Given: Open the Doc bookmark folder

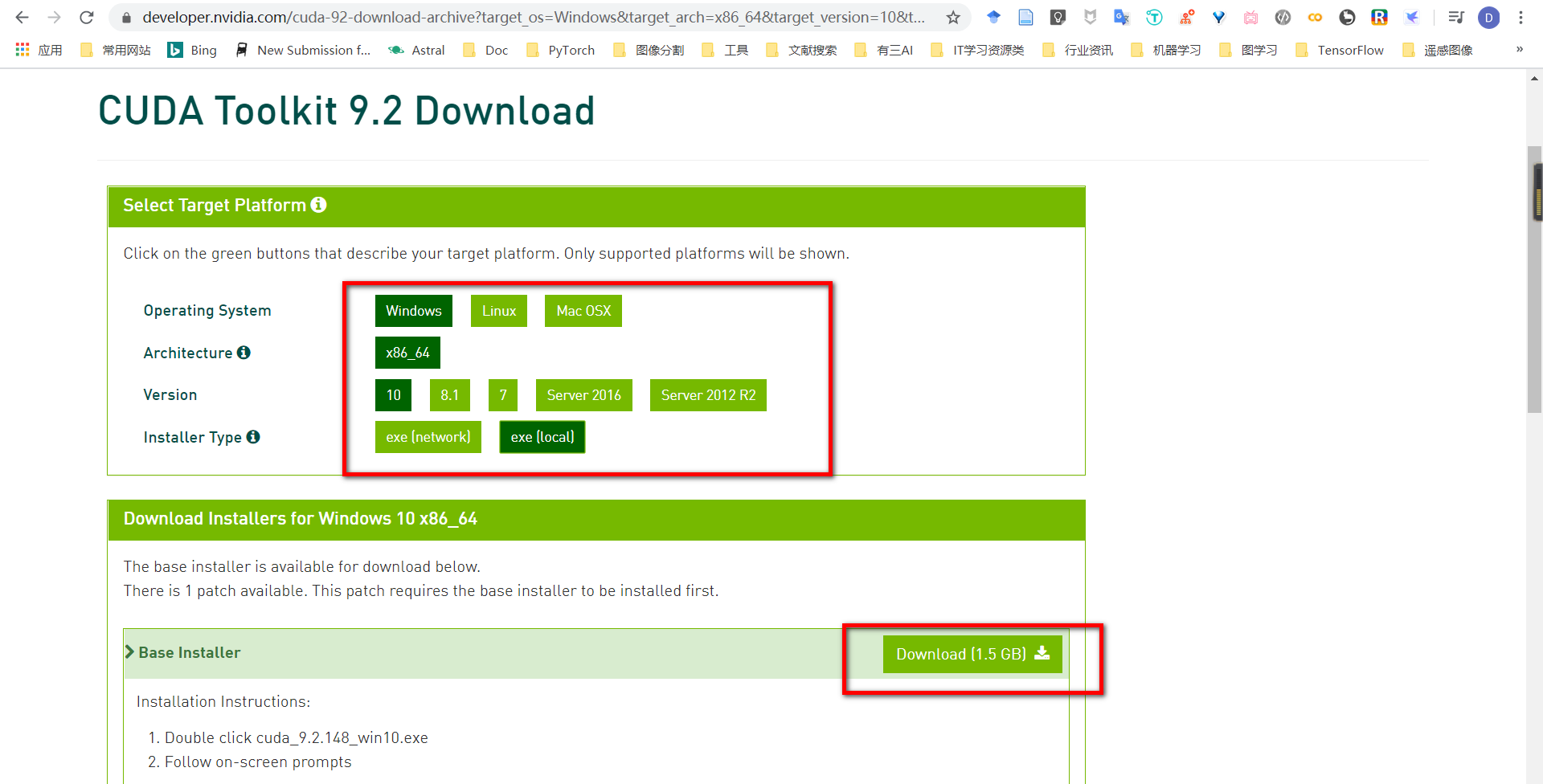Looking at the screenshot, I should coord(486,50).
